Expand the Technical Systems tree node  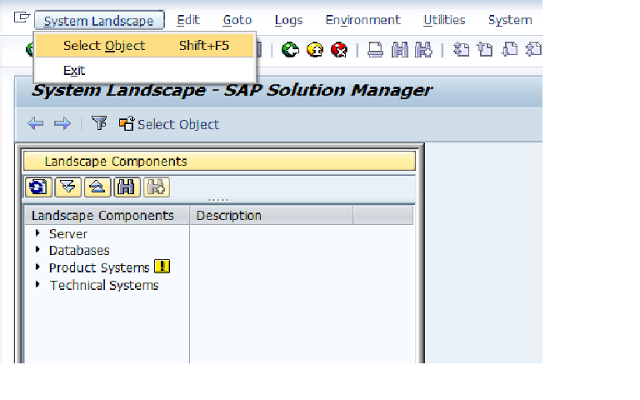tap(38, 284)
